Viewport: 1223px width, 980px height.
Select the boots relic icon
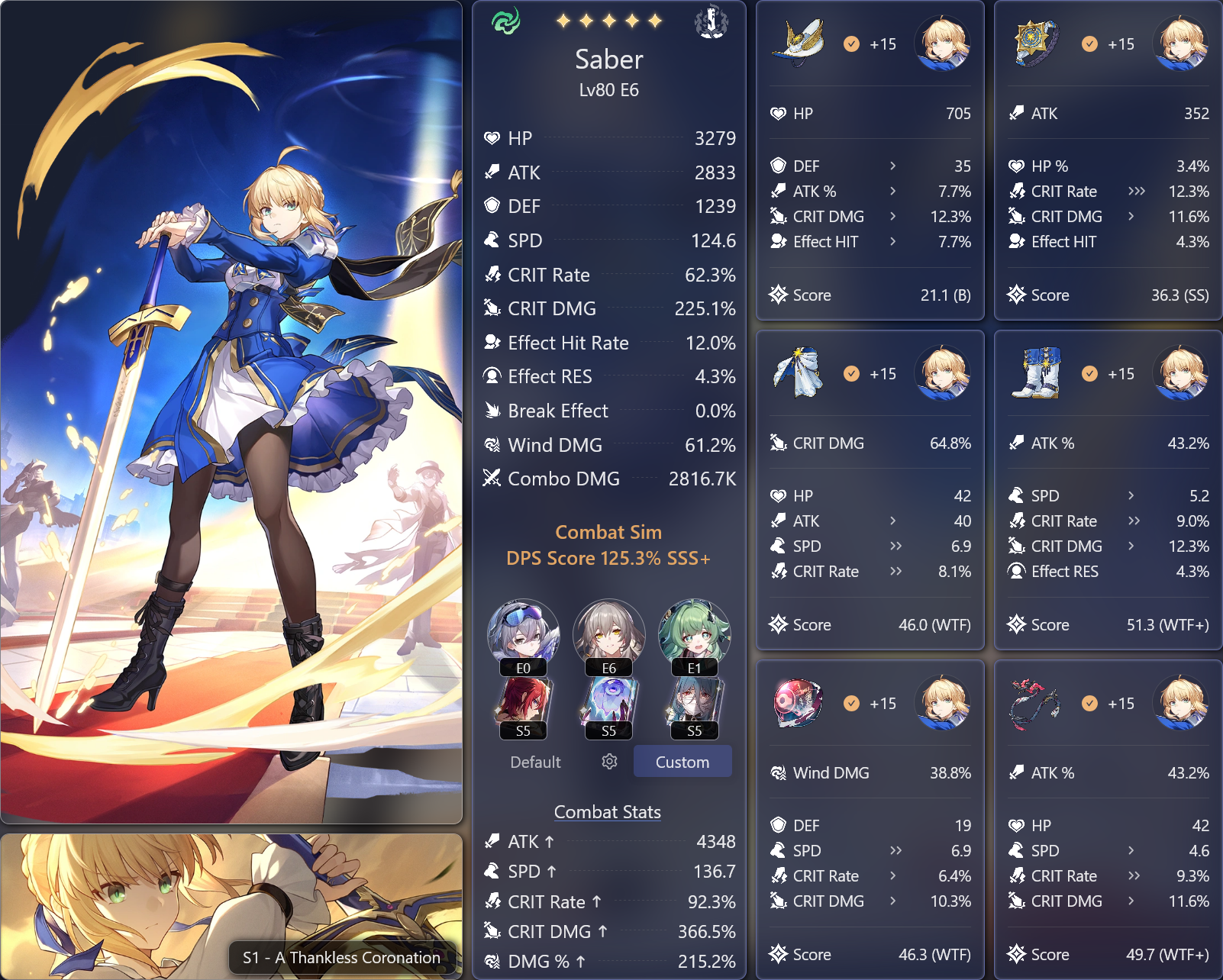point(1037,374)
